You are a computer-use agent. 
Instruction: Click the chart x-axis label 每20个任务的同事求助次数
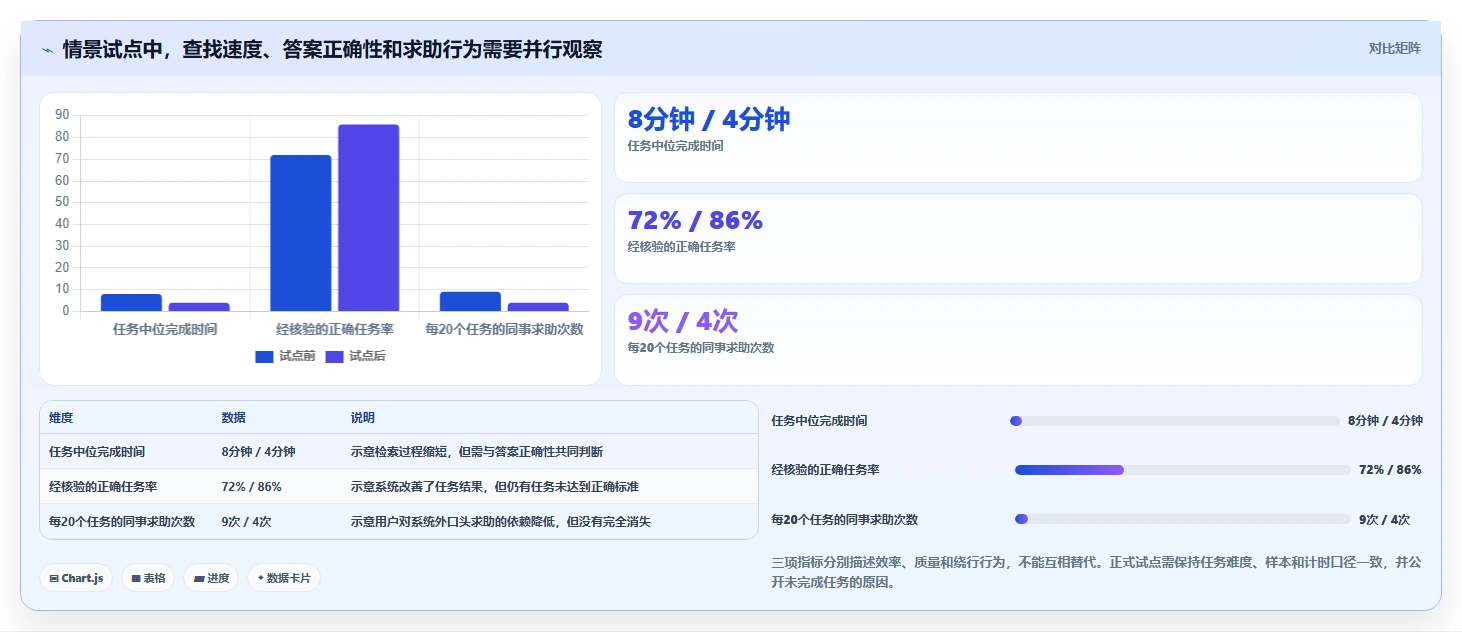pos(504,329)
